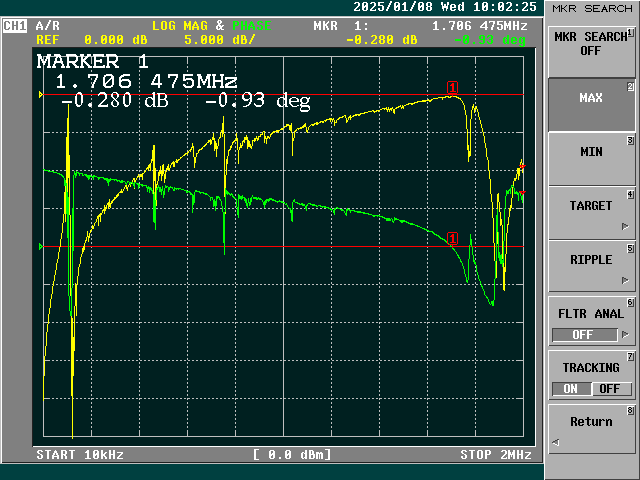Click the MARKER 1 frequency readout 1.706 475MHz

tap(146, 82)
